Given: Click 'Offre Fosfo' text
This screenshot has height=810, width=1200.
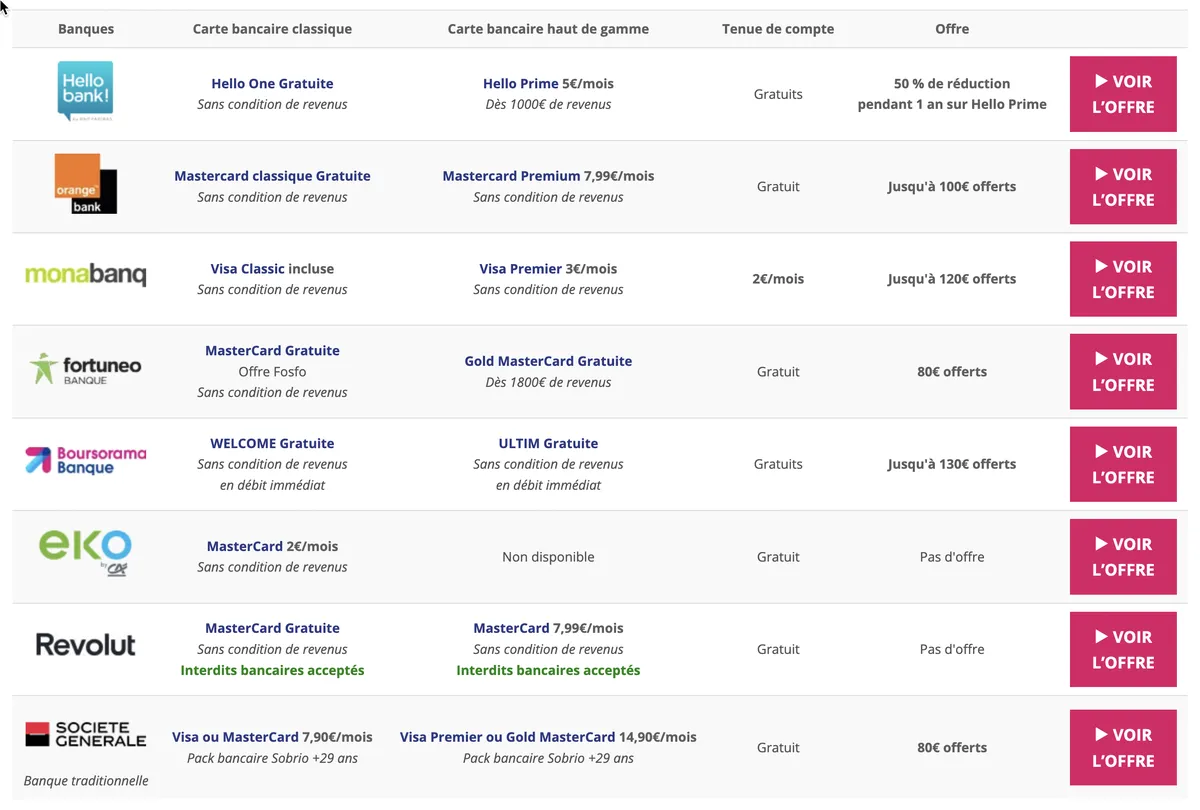Looking at the screenshot, I should coord(272,372).
